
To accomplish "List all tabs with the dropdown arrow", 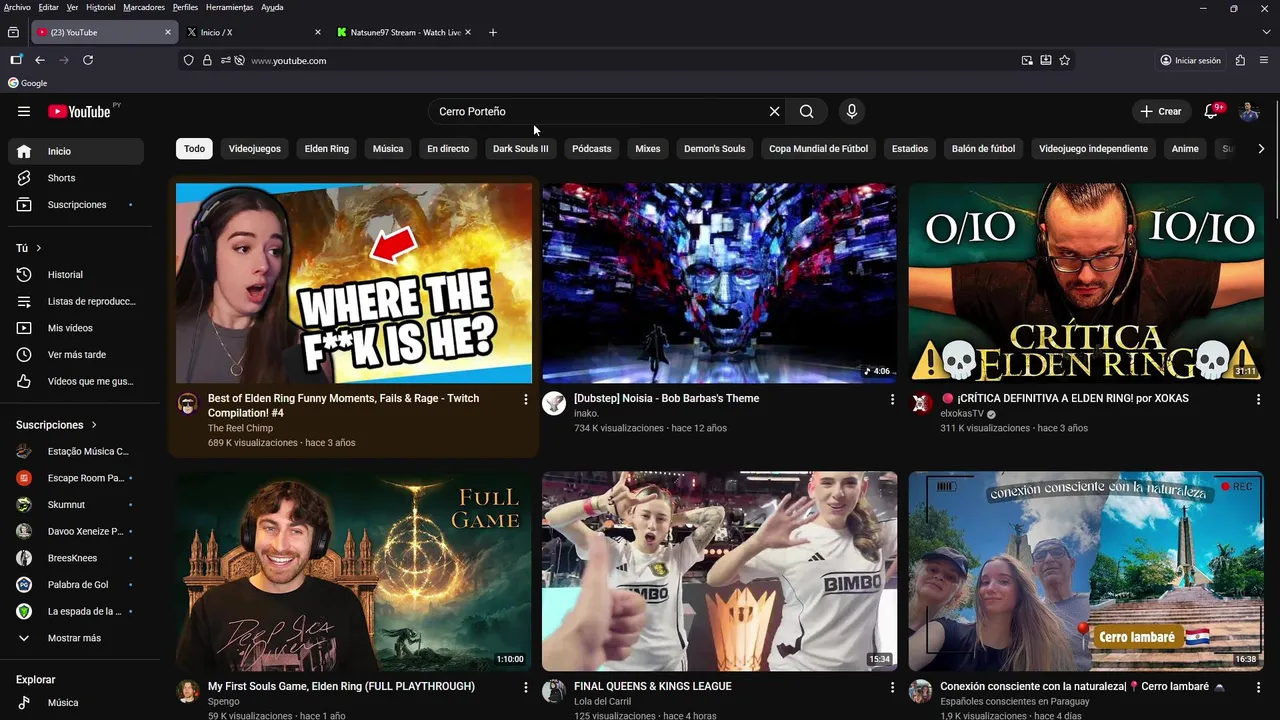I will click(x=1266, y=32).
